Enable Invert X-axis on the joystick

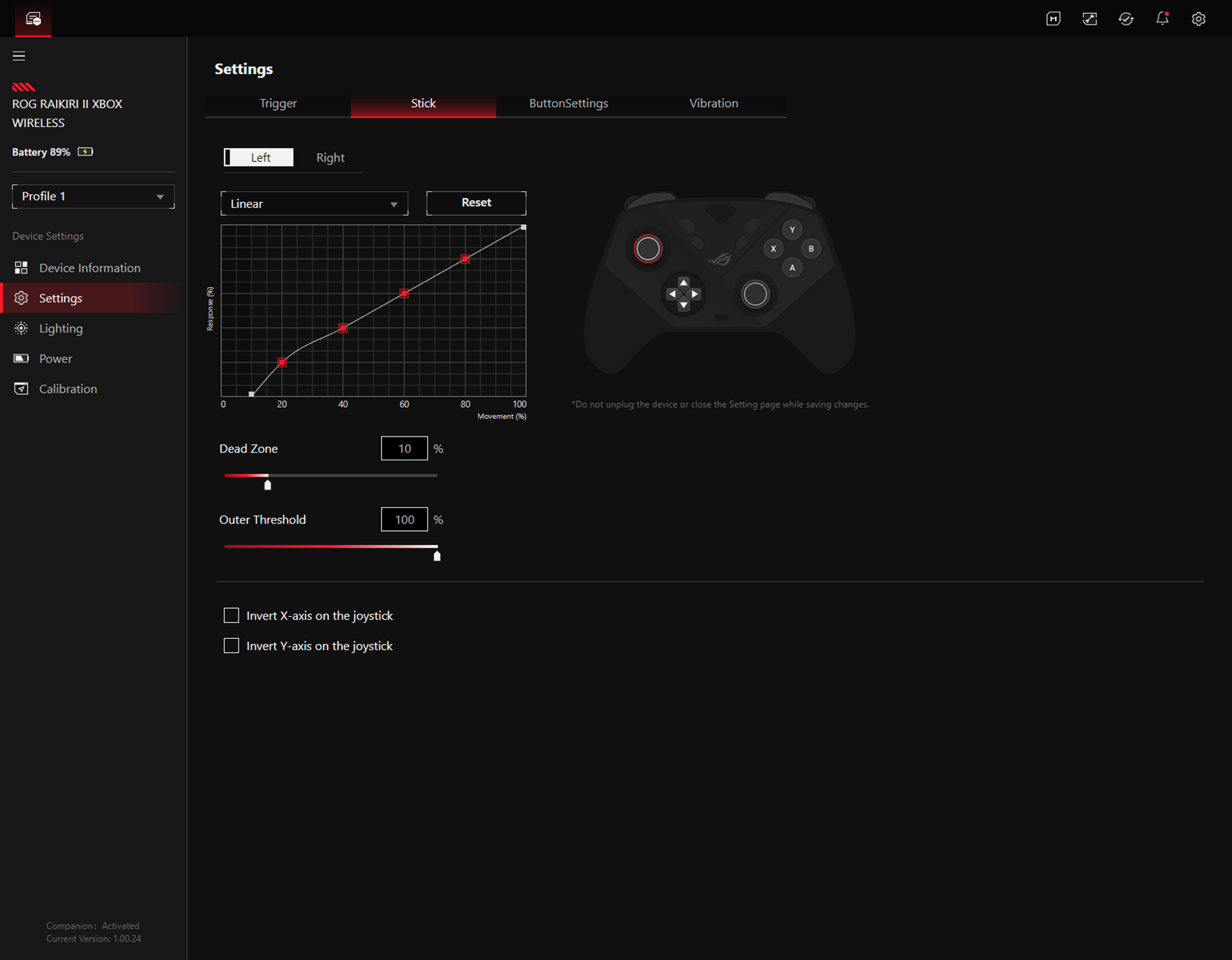[x=231, y=615]
